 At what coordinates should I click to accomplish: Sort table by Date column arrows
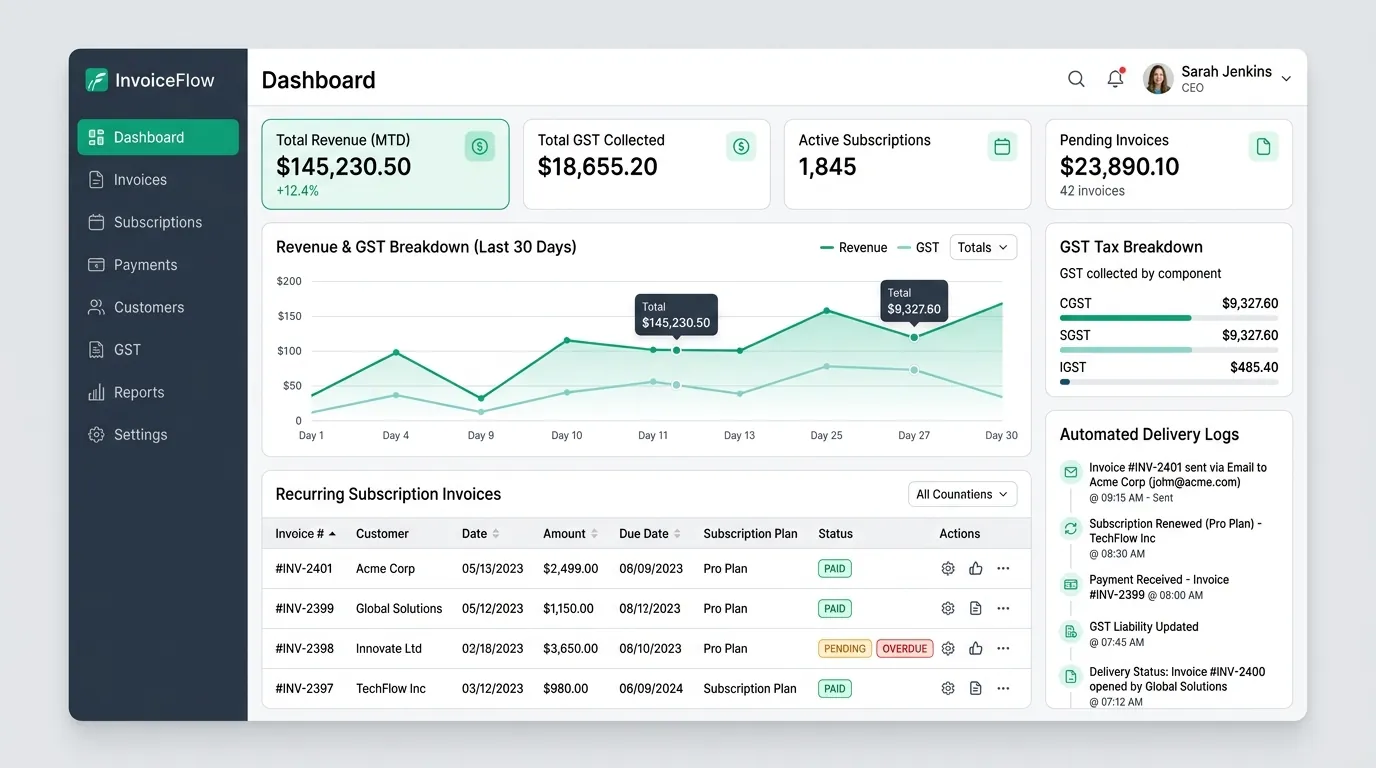496,533
